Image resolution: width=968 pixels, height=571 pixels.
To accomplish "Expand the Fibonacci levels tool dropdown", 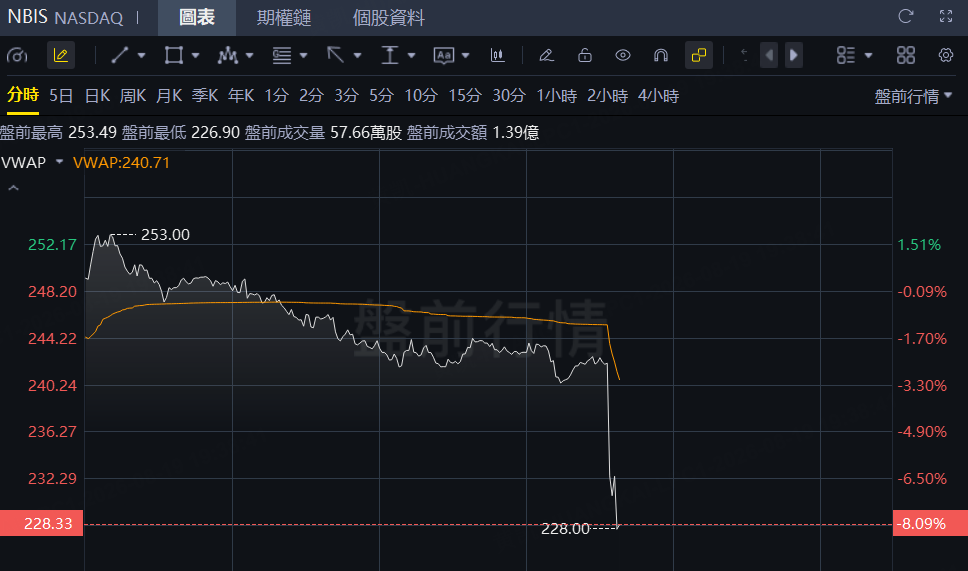I will [304, 56].
